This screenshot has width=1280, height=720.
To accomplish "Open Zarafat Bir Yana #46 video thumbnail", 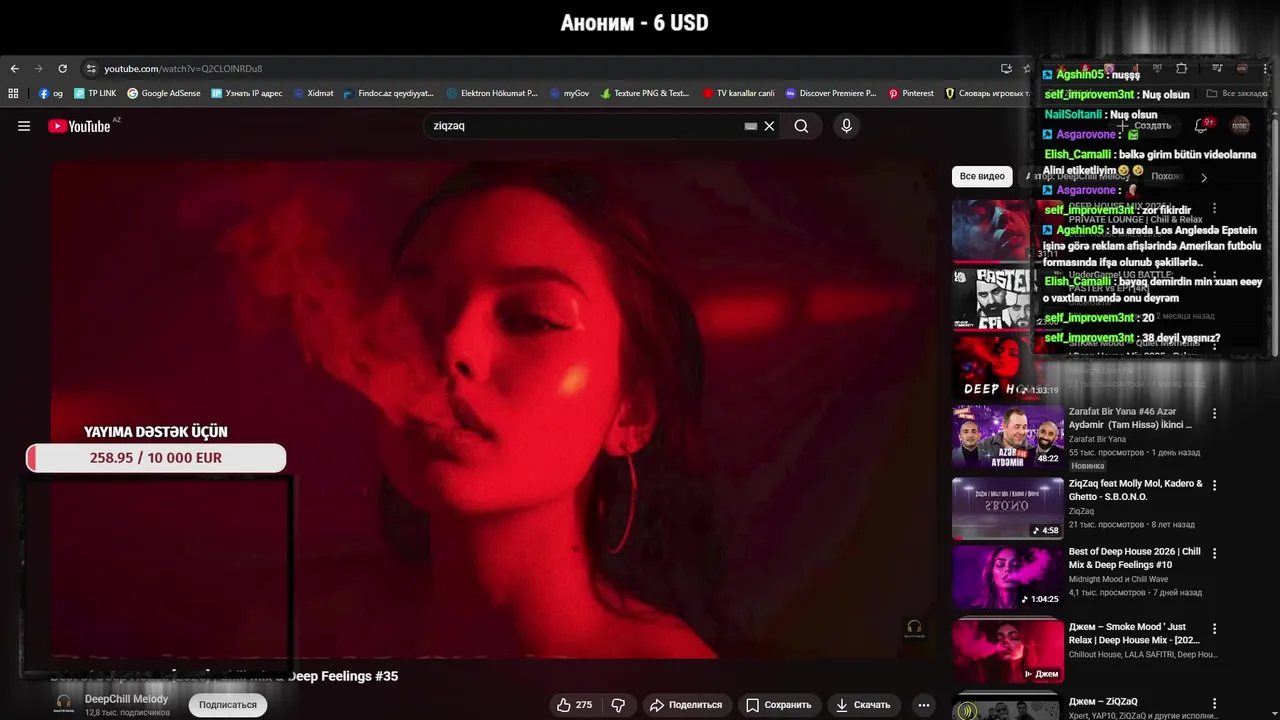I will click(1007, 436).
